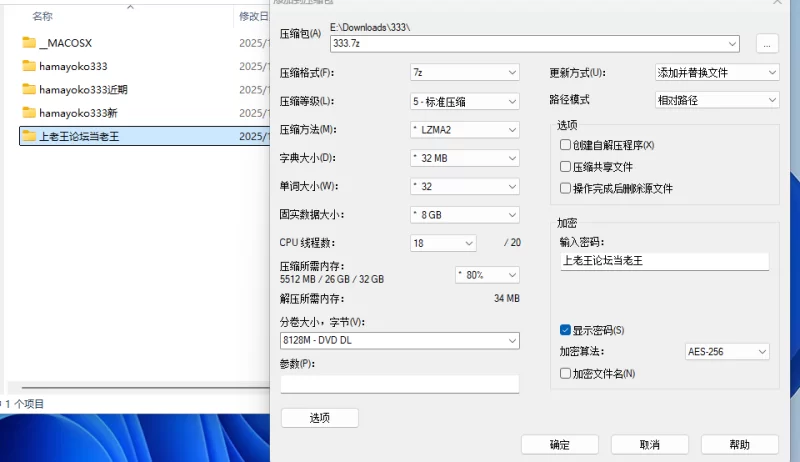The image size is (800, 462).
Task: Select the _MACOSX folder name
Action: 66,43
